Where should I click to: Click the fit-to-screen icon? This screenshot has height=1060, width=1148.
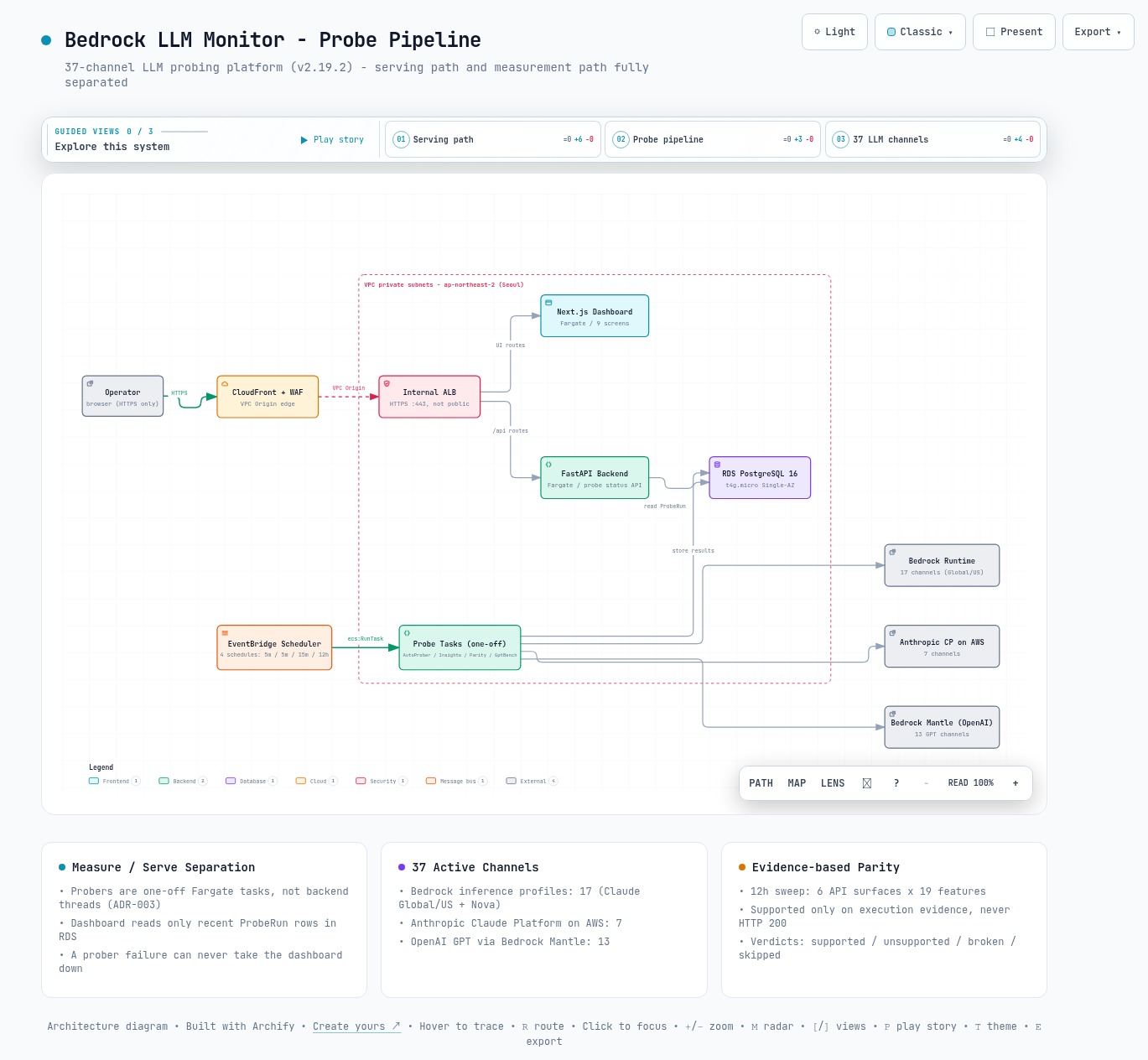point(867,783)
